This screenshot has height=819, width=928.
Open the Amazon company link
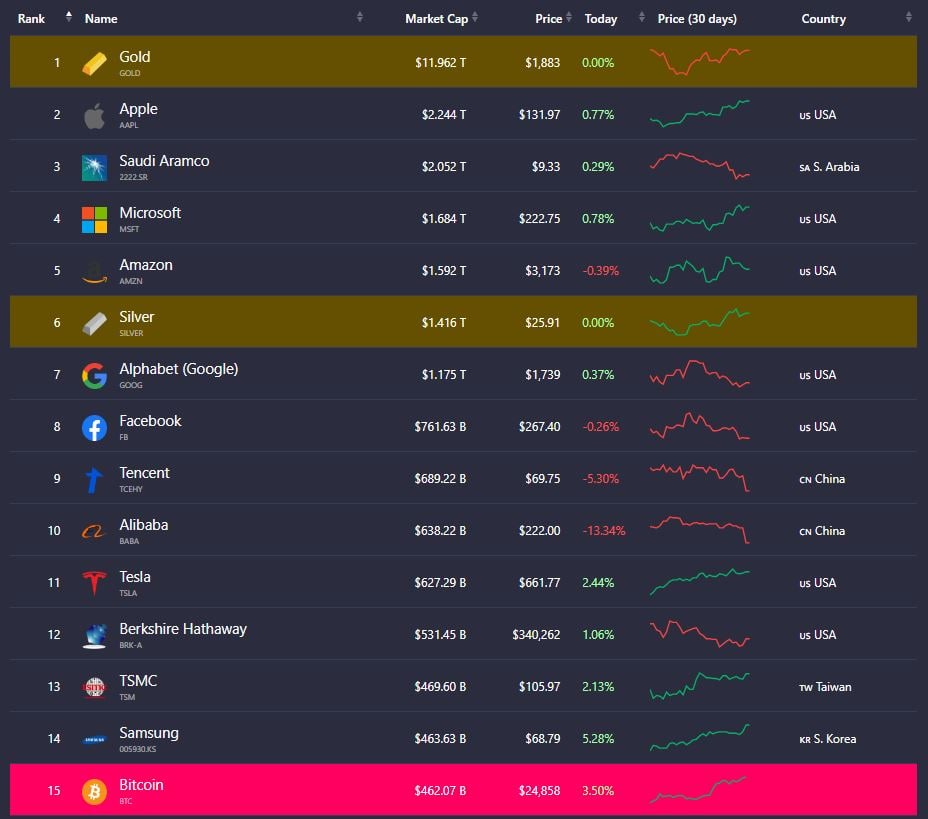[x=146, y=265]
